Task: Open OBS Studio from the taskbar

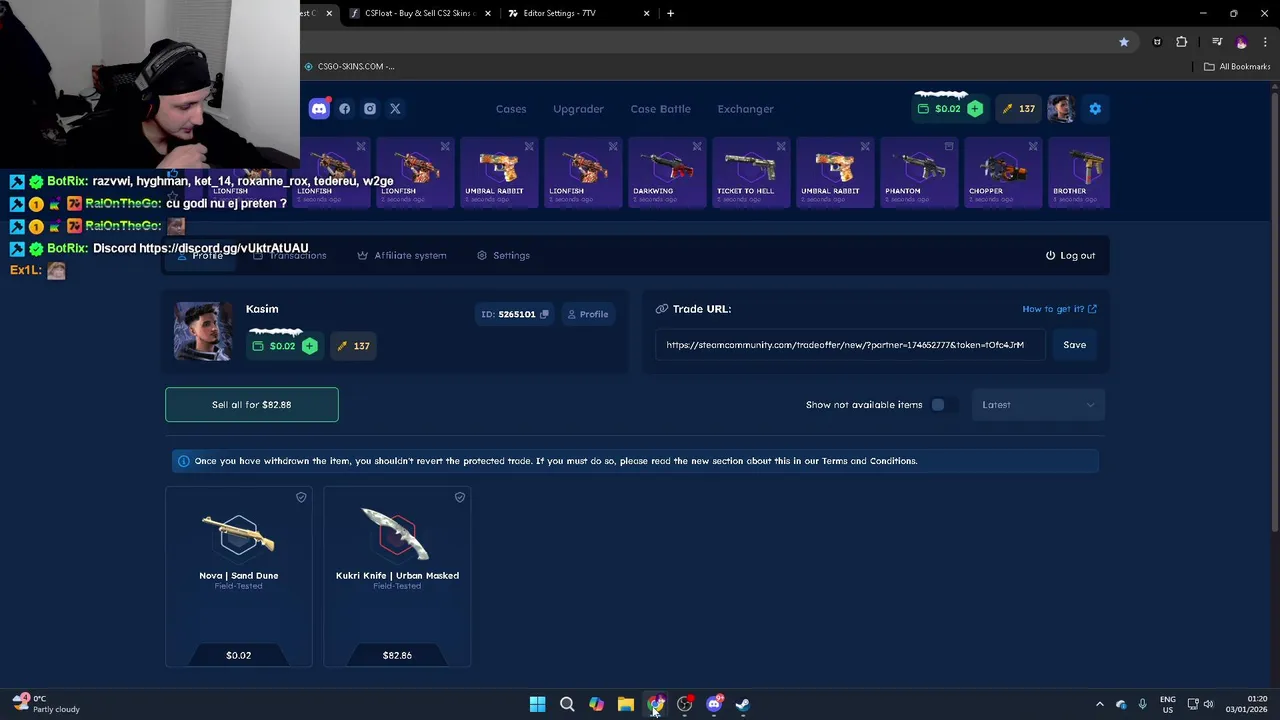Action: click(684, 704)
